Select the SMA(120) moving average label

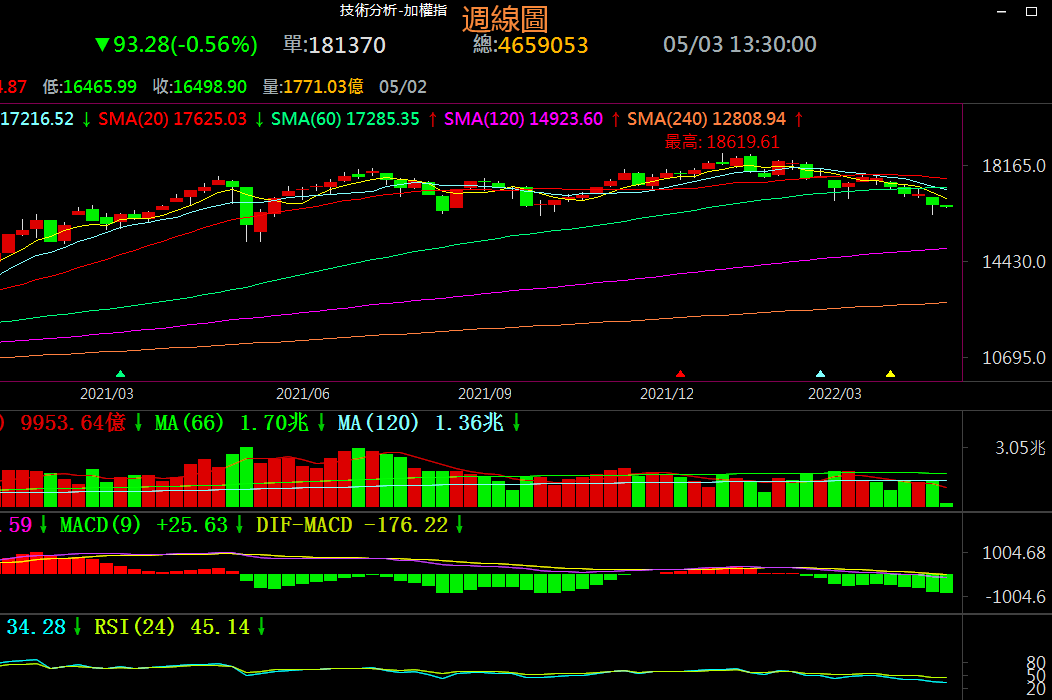[484, 119]
